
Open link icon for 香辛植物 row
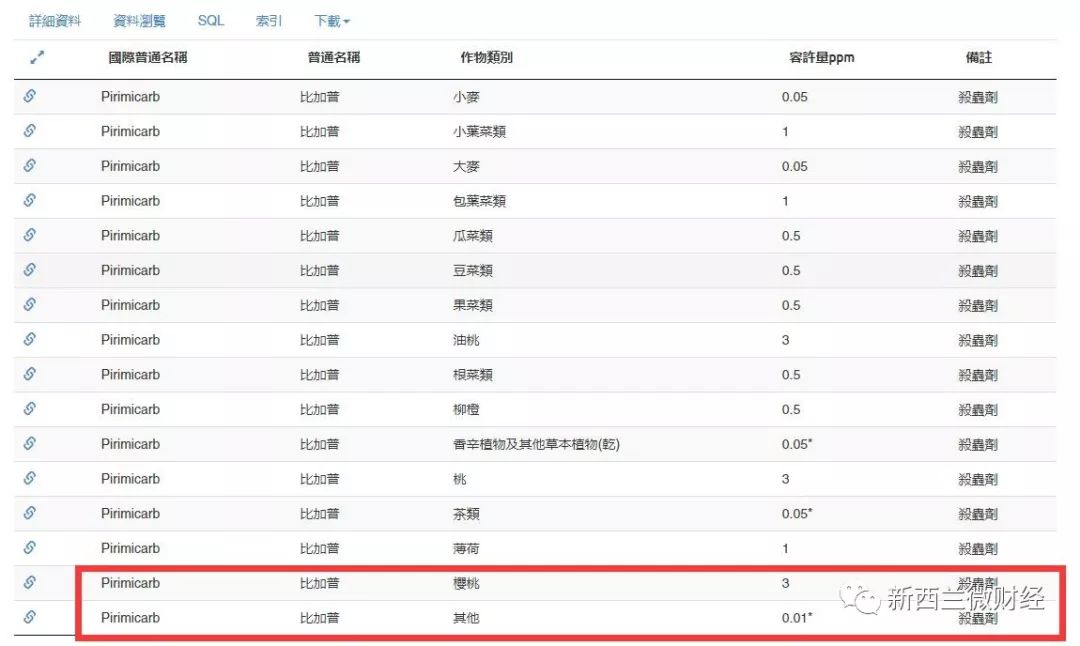[30, 443]
